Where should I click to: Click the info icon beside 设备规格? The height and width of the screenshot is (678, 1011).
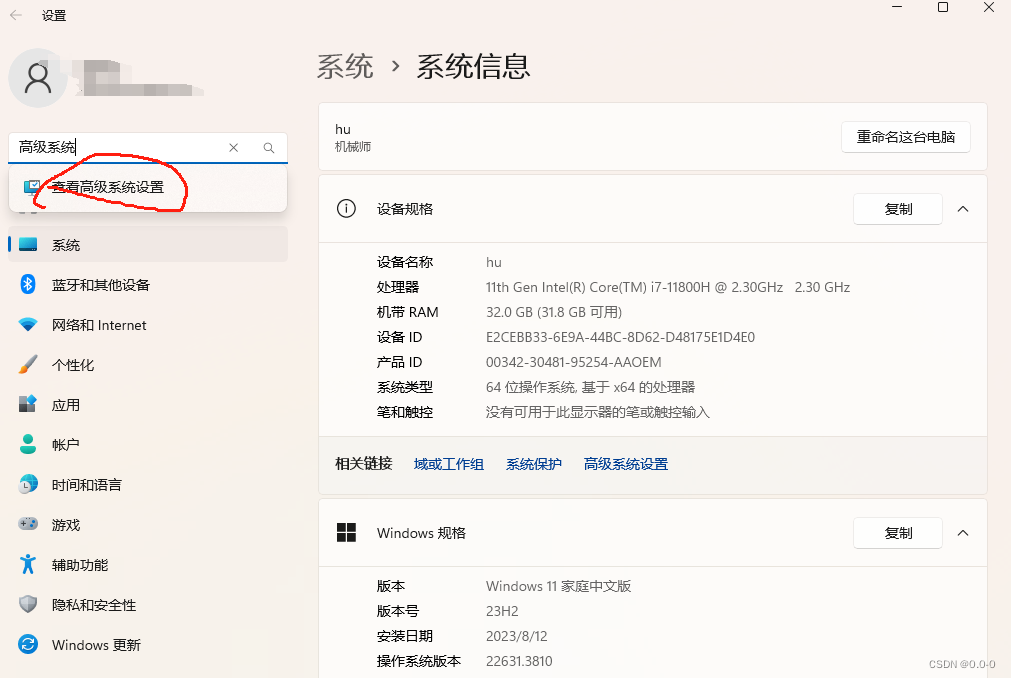point(346,209)
